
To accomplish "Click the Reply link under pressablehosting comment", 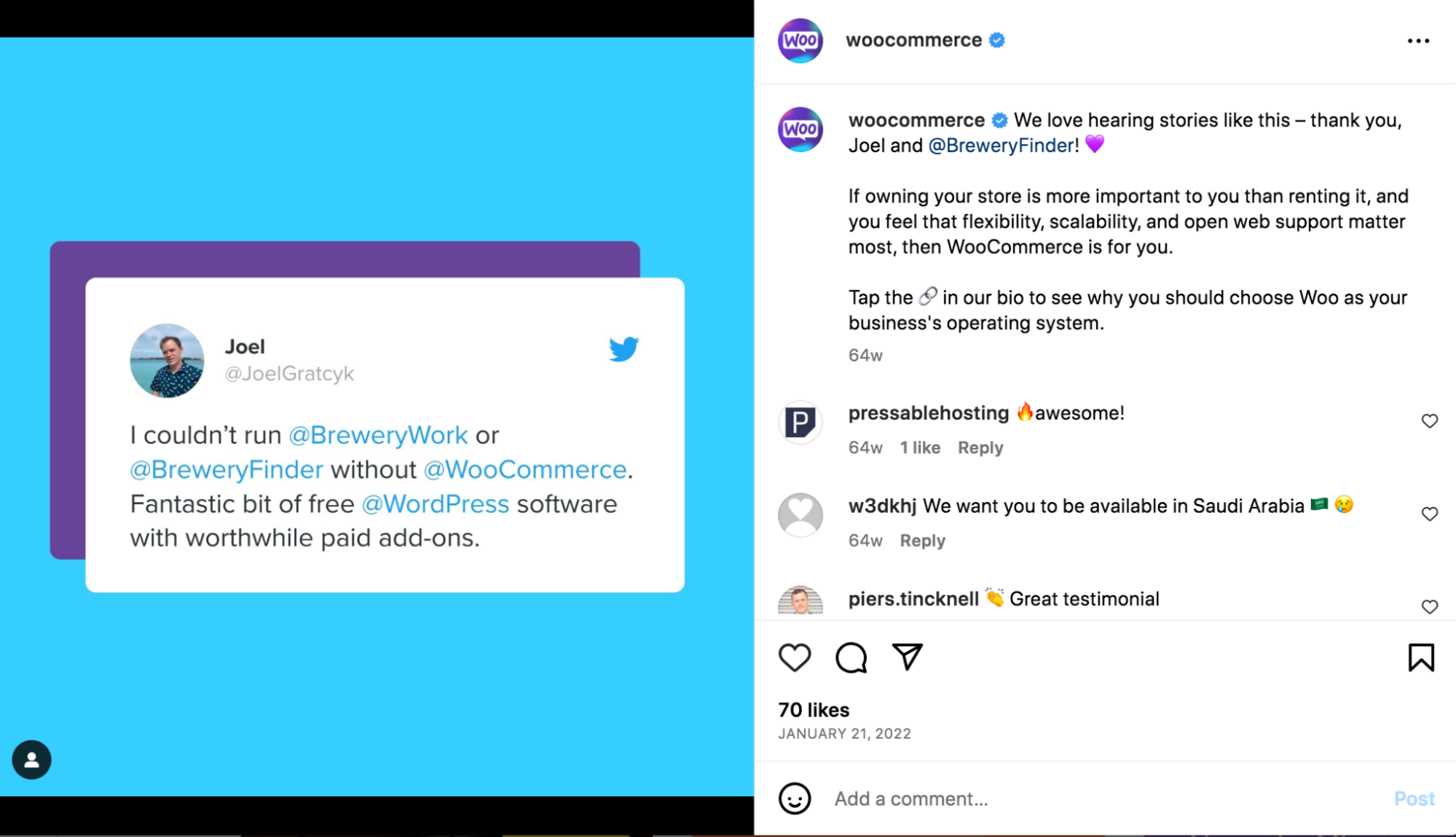I will 979,446.
